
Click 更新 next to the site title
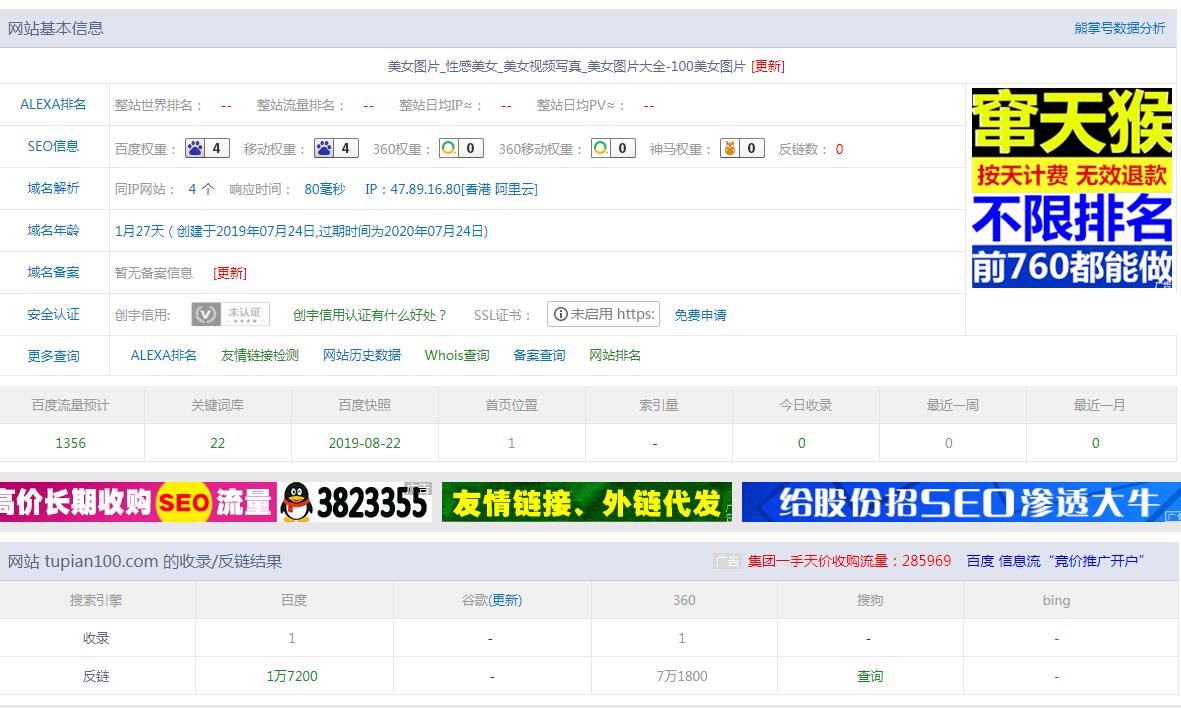(x=767, y=66)
